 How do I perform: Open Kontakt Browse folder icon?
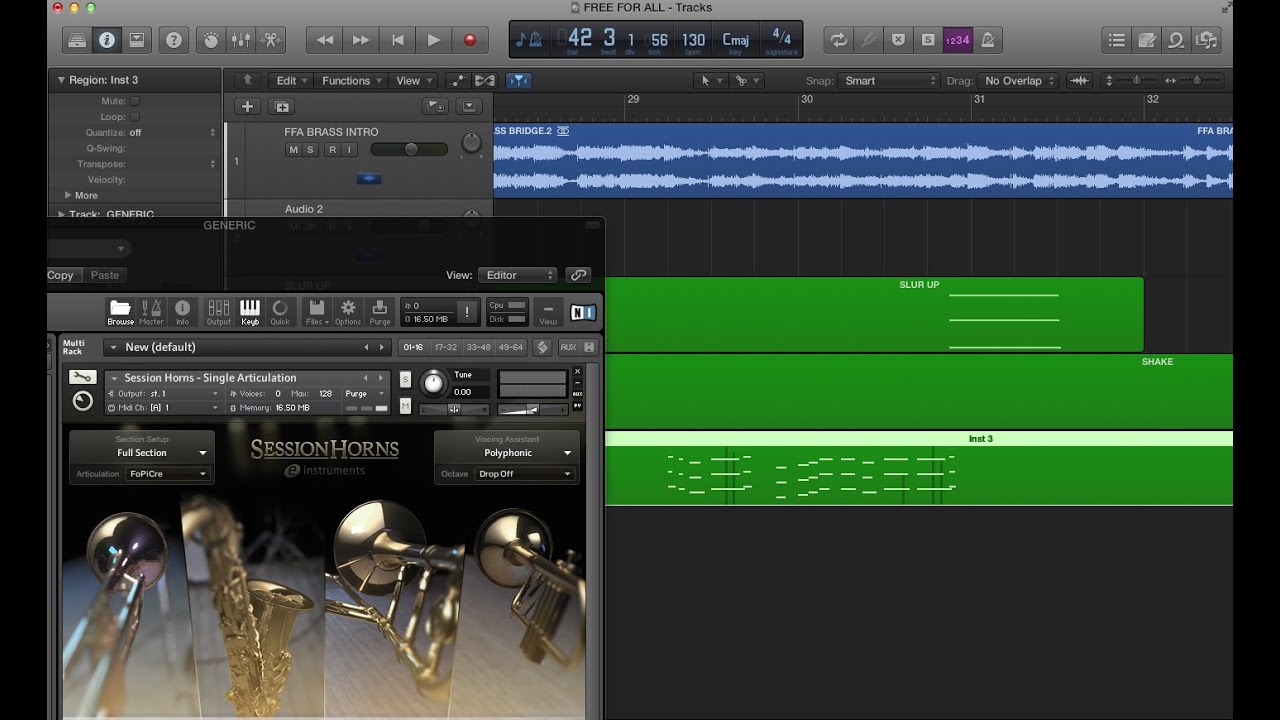tap(120, 312)
